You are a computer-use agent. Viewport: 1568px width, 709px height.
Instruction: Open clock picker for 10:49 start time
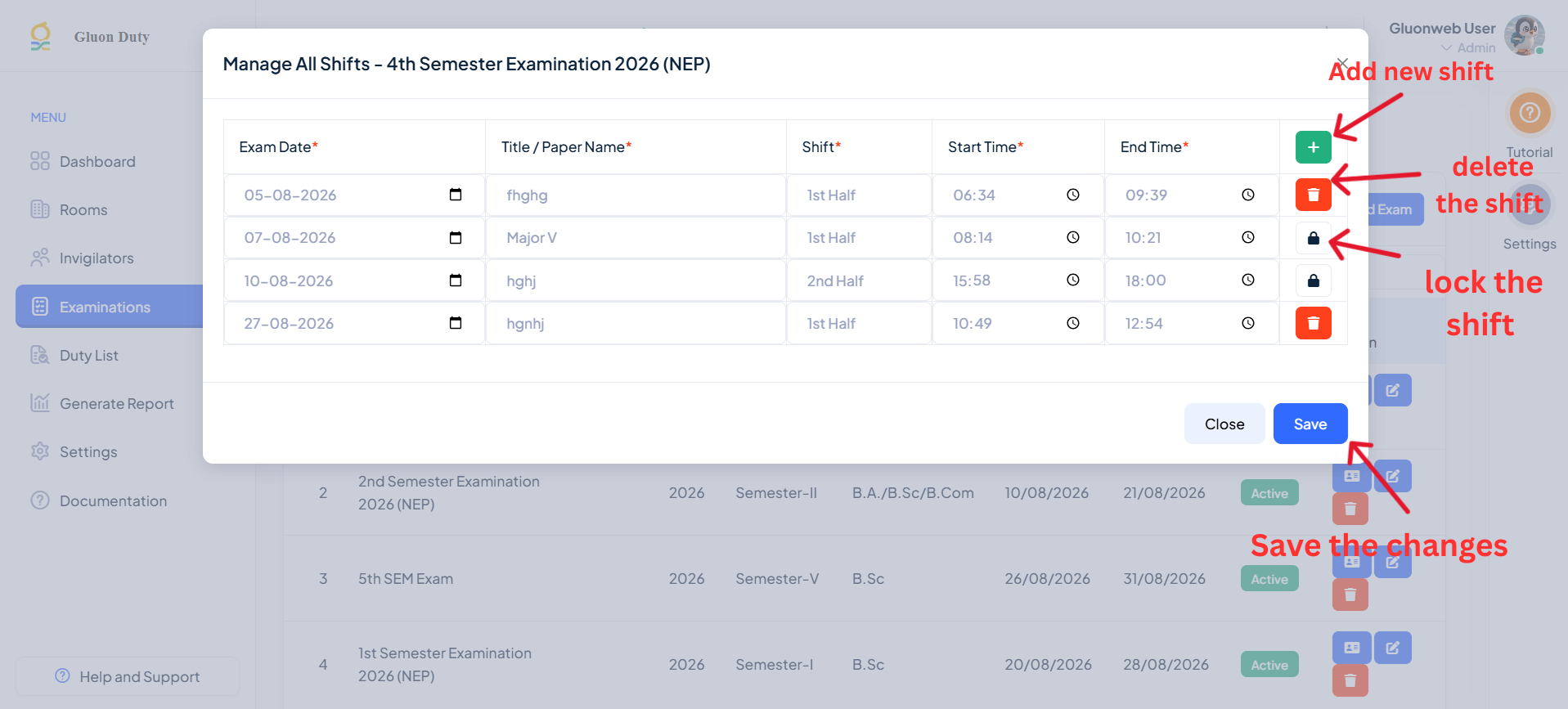point(1073,323)
